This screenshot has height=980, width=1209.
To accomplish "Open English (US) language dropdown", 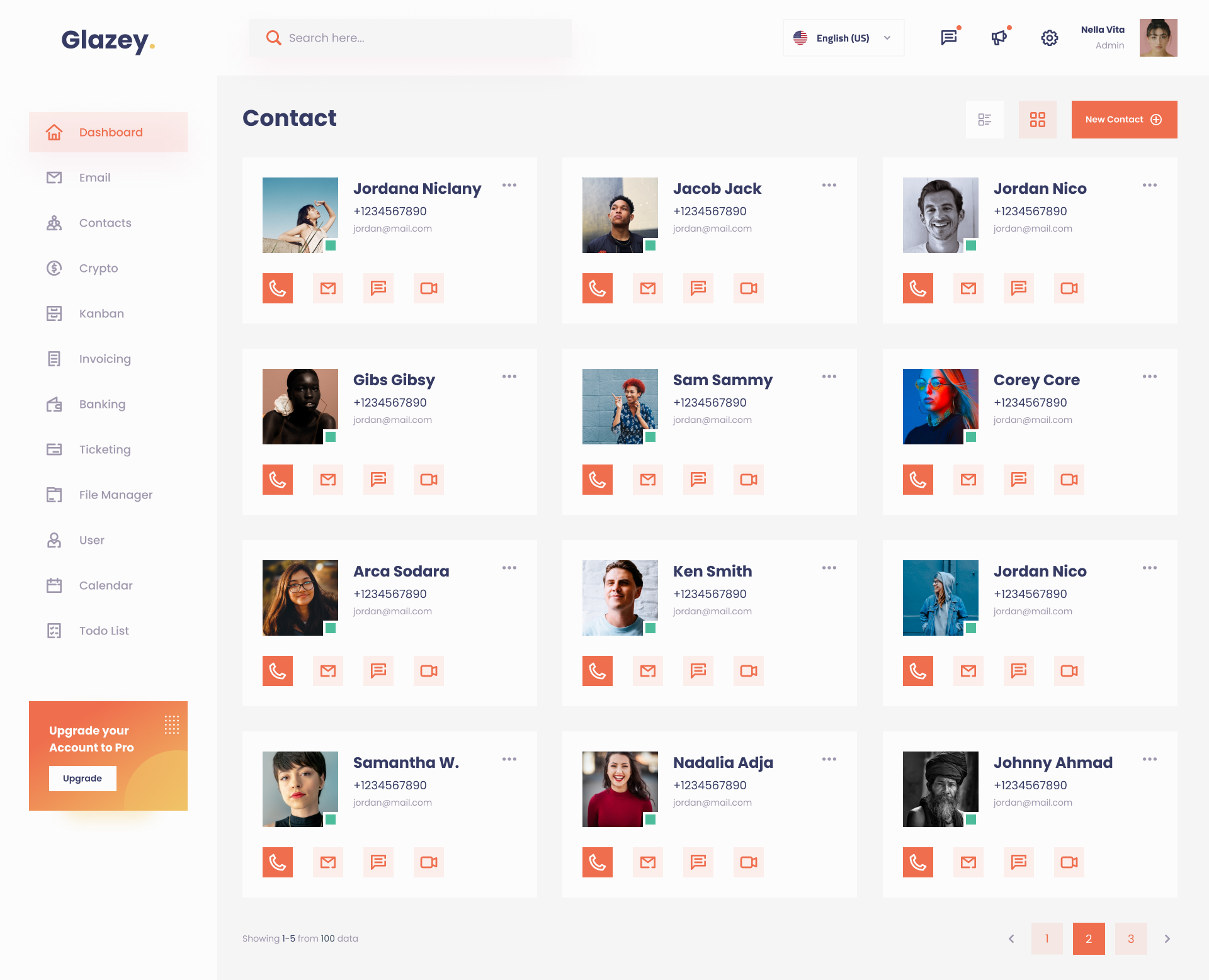I will (x=843, y=38).
